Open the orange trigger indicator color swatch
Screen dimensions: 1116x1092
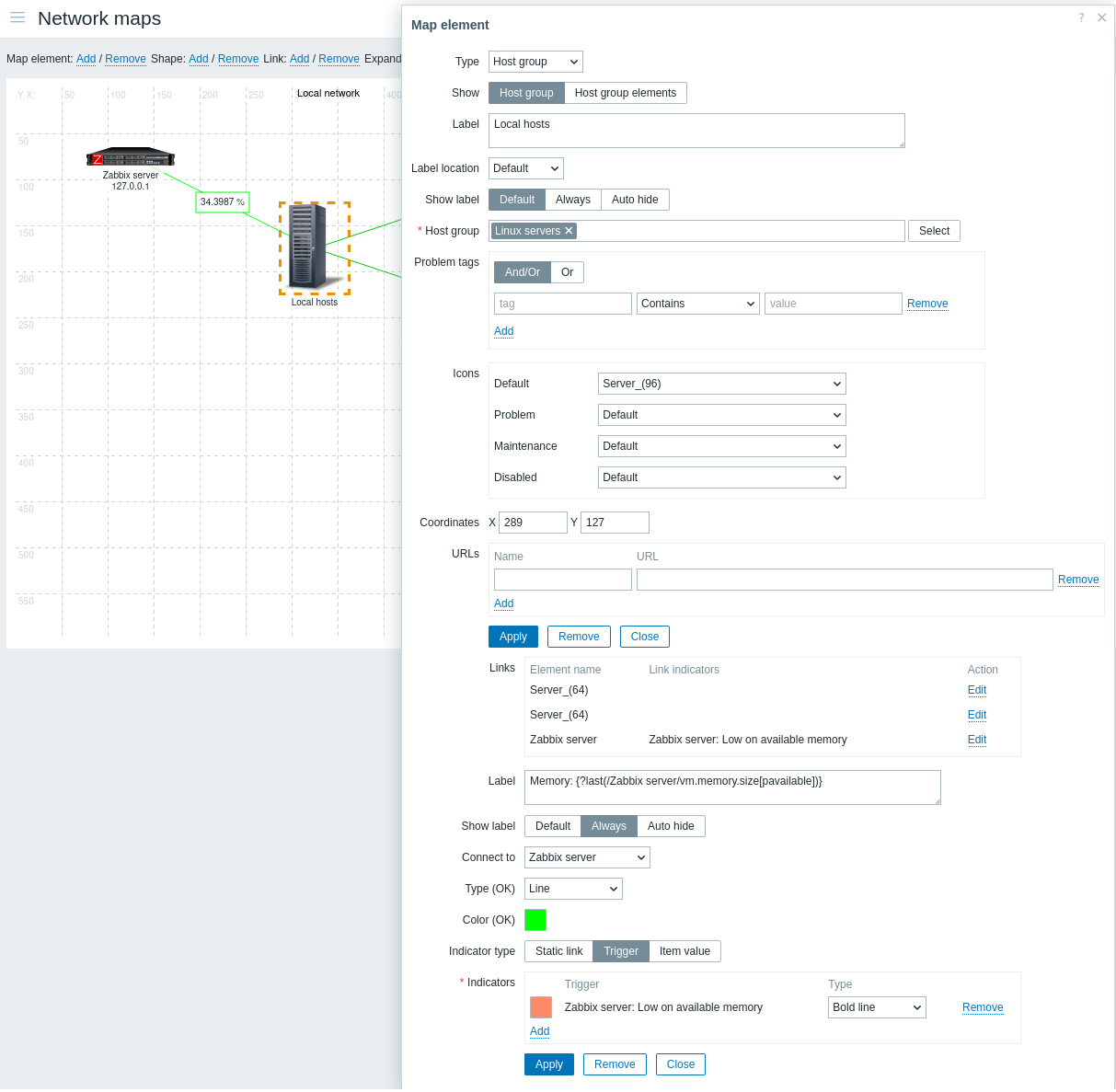[x=541, y=1007]
